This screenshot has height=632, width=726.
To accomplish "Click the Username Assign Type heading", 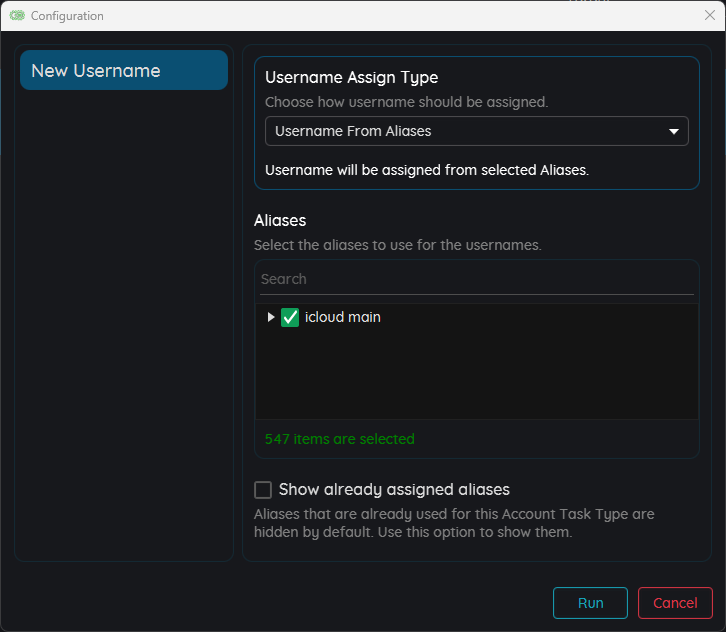I will pyautogui.click(x=351, y=78).
